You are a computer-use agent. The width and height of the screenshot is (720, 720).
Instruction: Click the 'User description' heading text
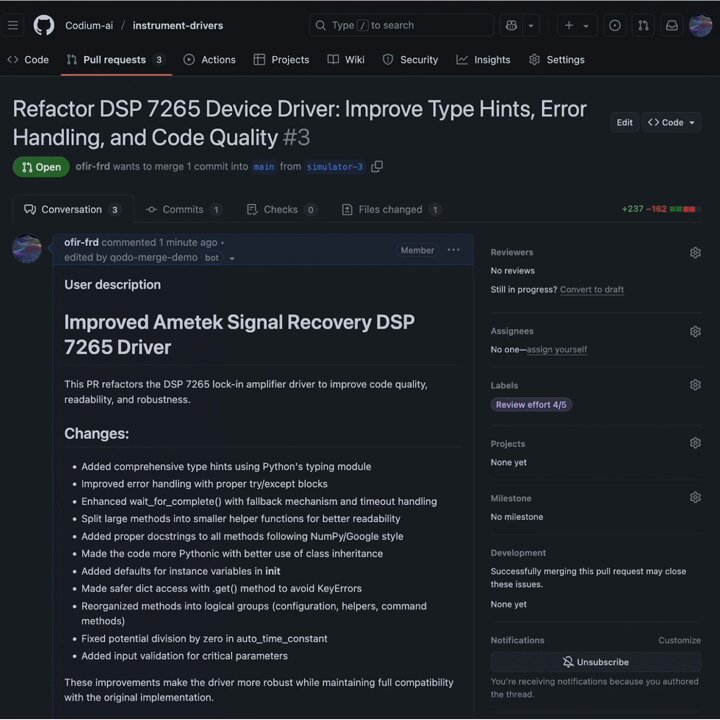click(112, 285)
